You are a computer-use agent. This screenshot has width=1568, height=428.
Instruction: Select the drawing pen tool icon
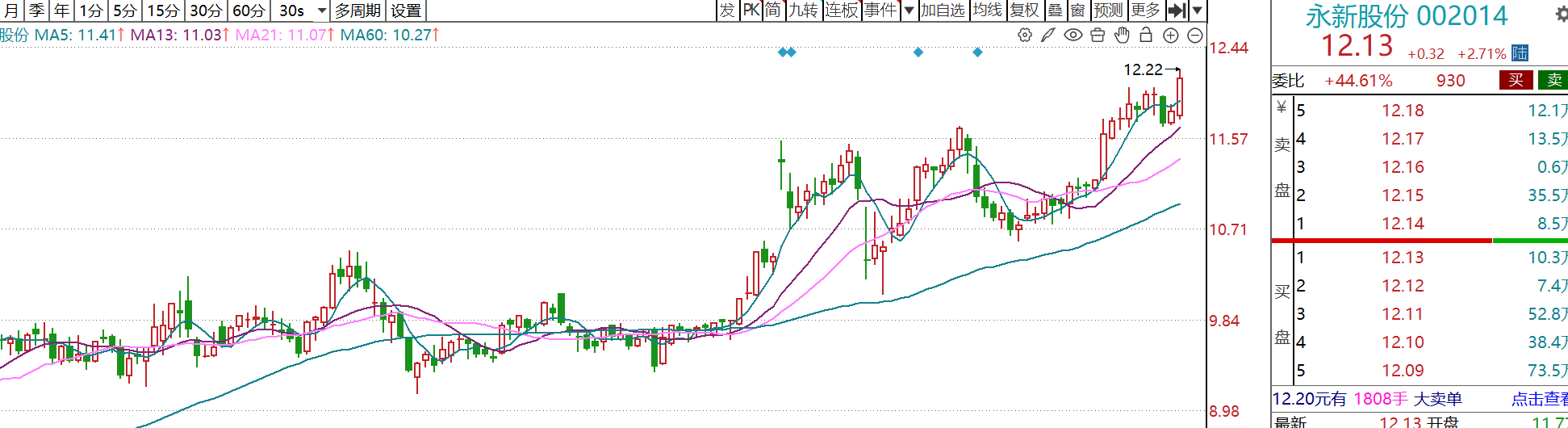[x=1048, y=36]
